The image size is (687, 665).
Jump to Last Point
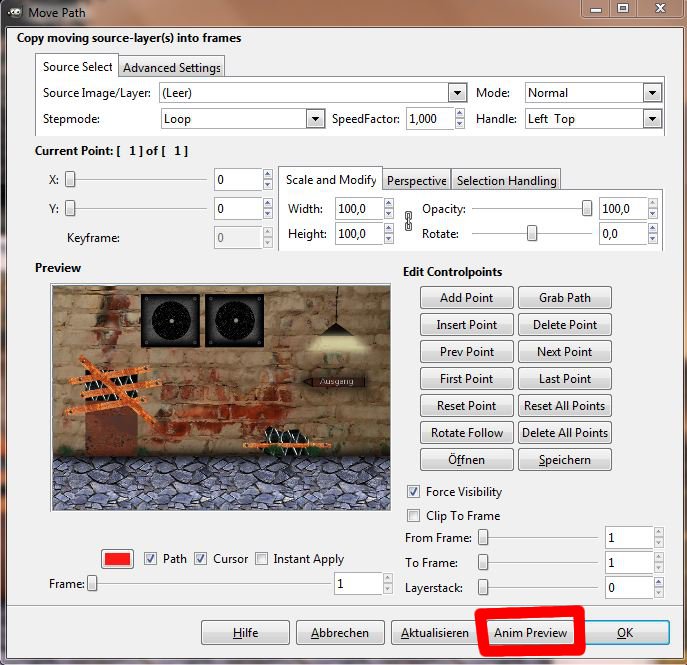coord(565,378)
